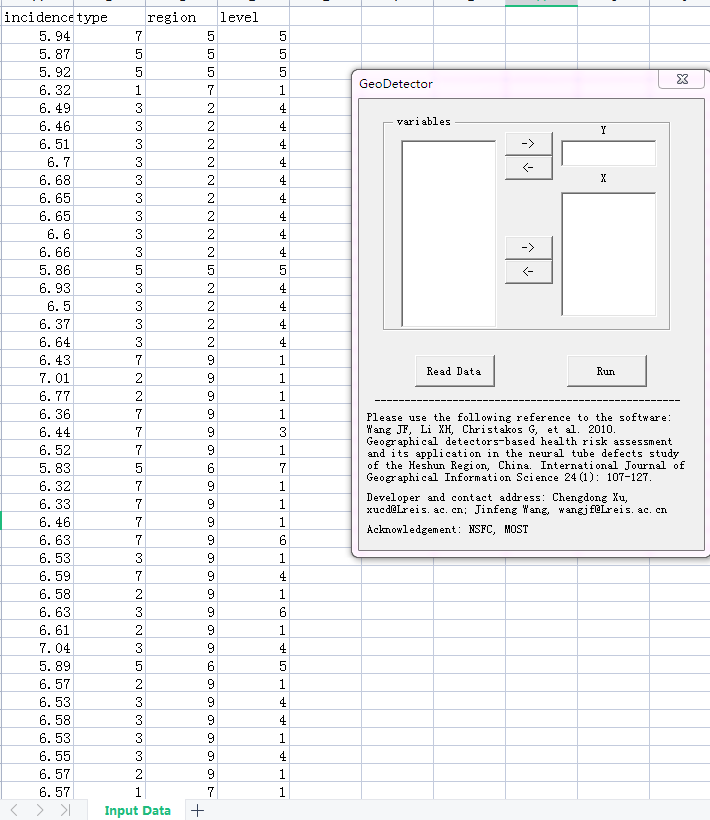Select the incidence cell 6.55
Screen dimensions: 710x820
pos(38,756)
